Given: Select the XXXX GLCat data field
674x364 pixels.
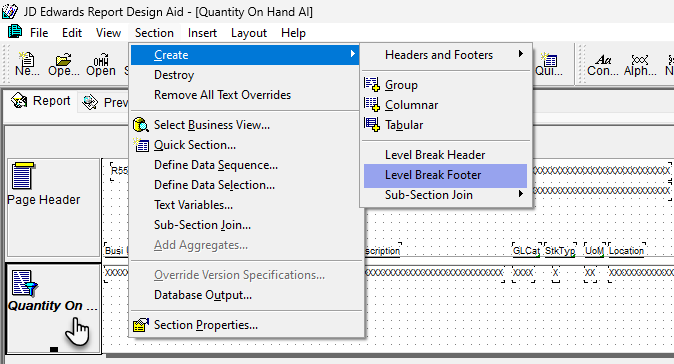Looking at the screenshot, I should tap(523, 273).
